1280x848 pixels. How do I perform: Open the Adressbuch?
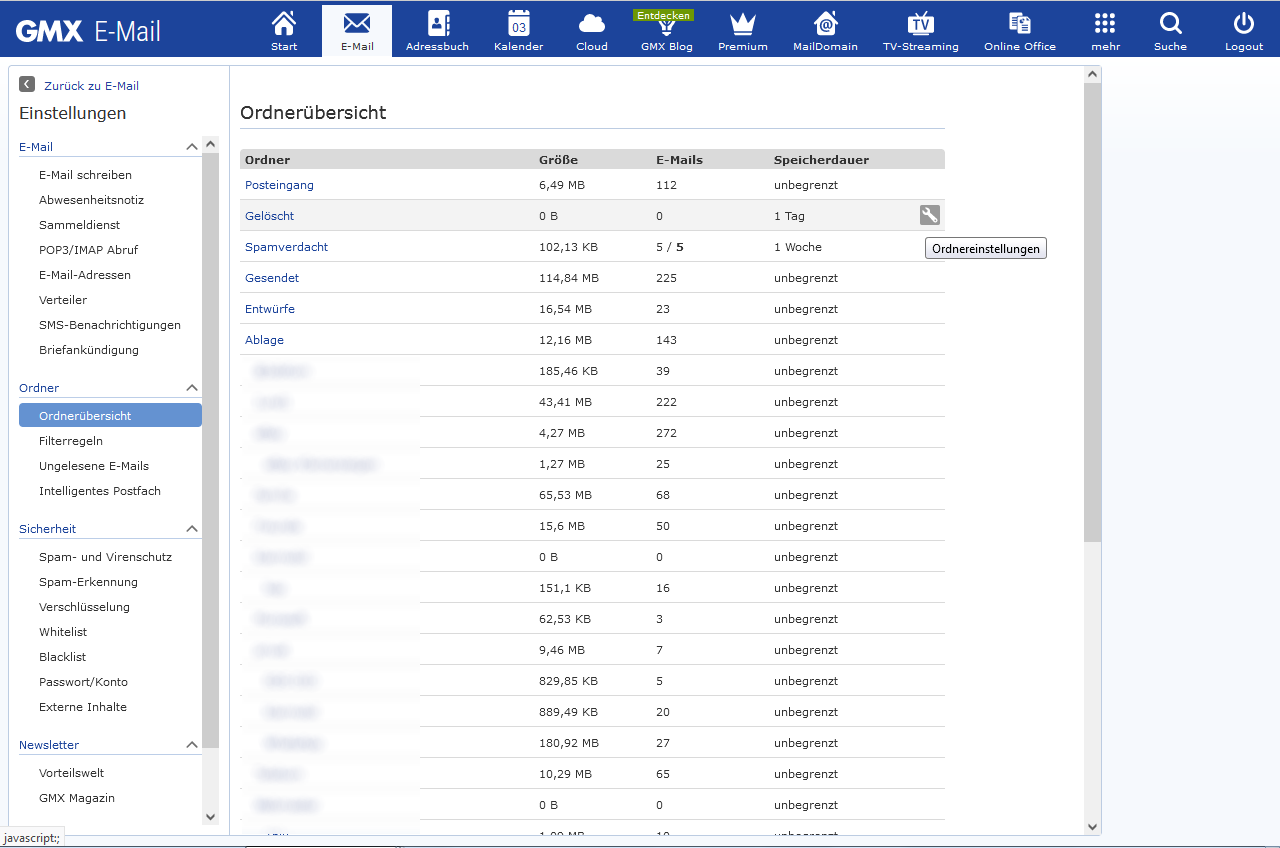pyautogui.click(x=437, y=30)
